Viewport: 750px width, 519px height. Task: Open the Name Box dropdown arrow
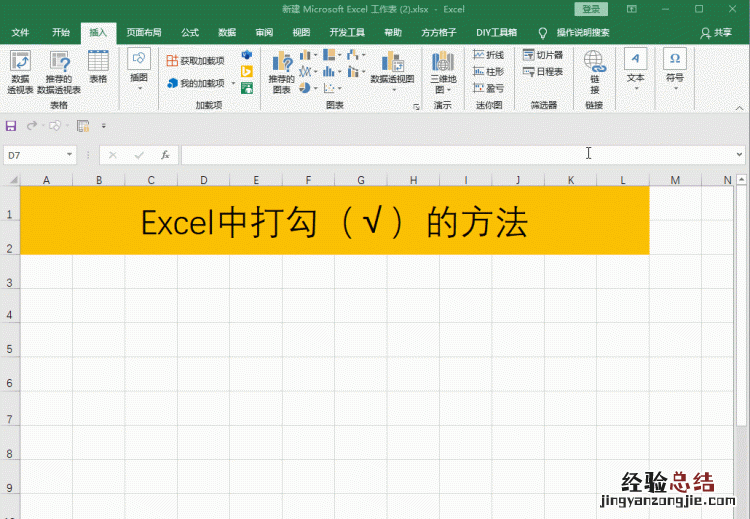click(70, 155)
